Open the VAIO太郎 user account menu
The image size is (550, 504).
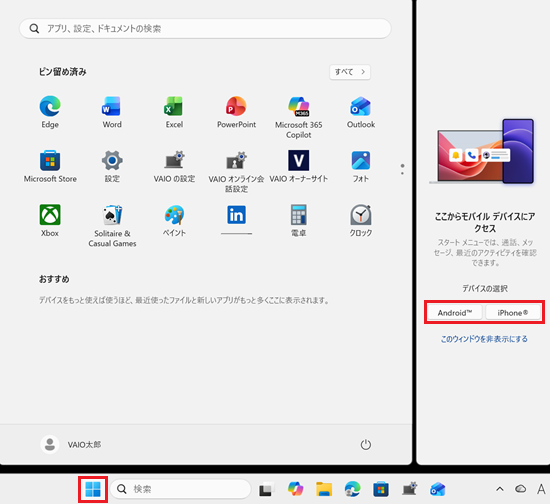click(x=71, y=444)
